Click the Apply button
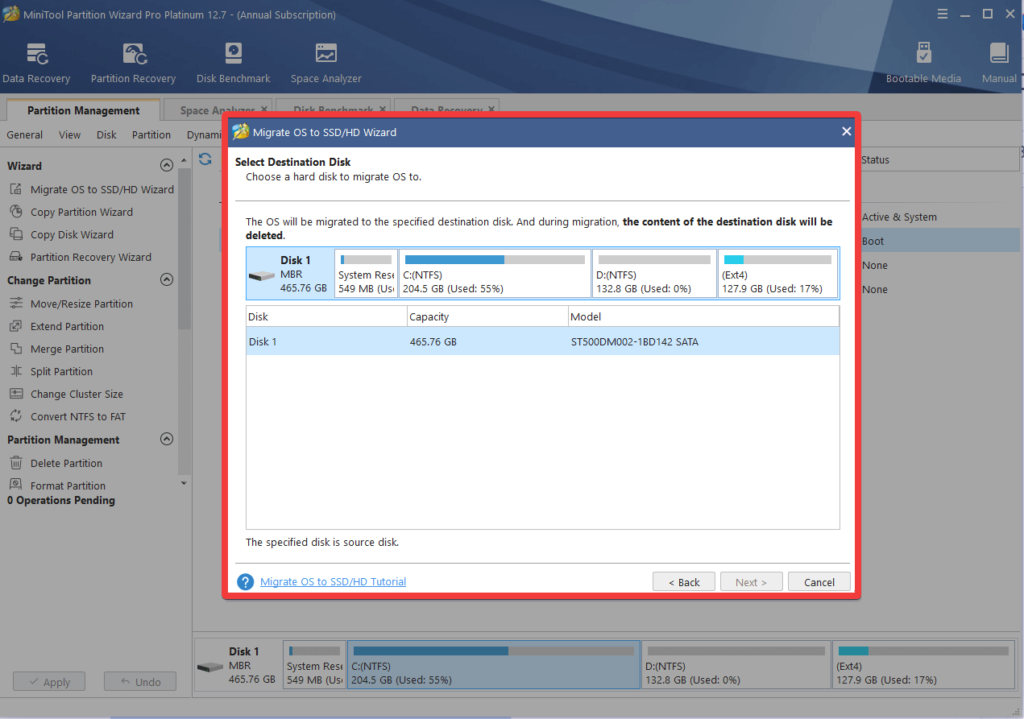Screen dimensions: 1024x719 point(50,682)
